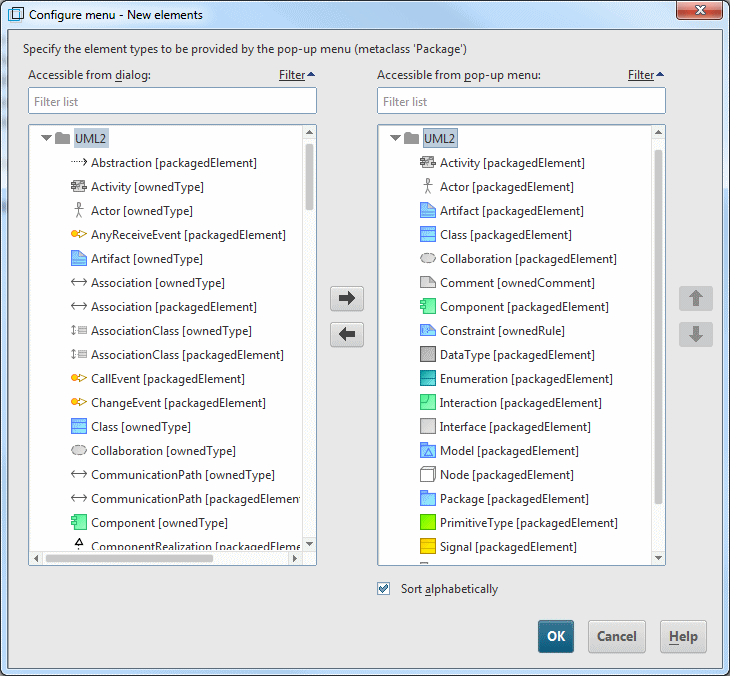This screenshot has height=676, width=730.
Task: Click the right list scroll down arrow
Action: coord(658,558)
